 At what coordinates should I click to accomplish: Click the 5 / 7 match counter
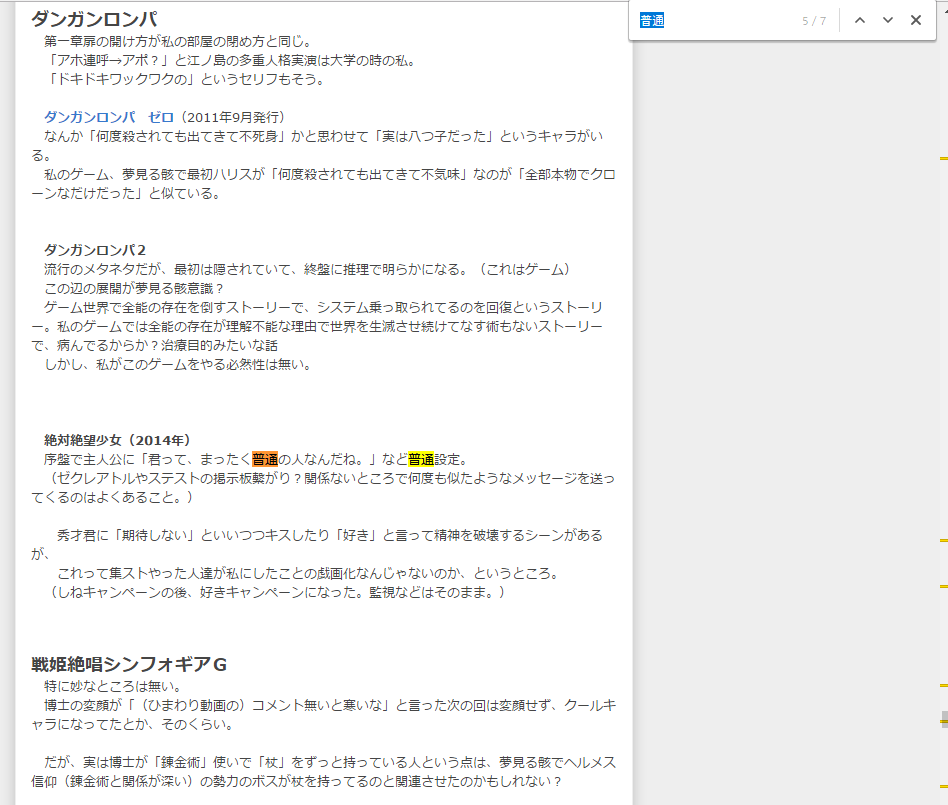point(814,21)
